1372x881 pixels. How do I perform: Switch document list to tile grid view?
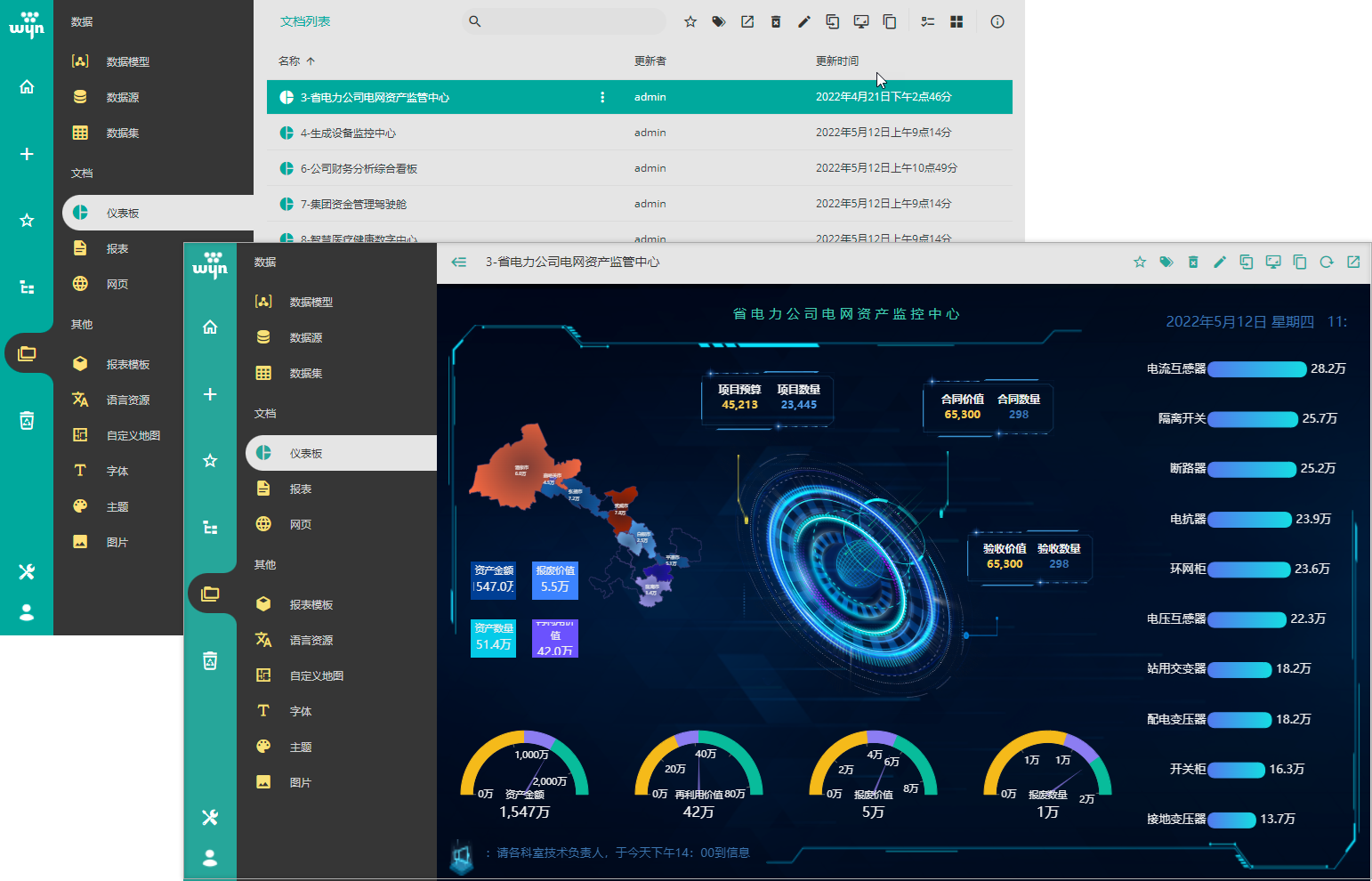click(x=956, y=22)
